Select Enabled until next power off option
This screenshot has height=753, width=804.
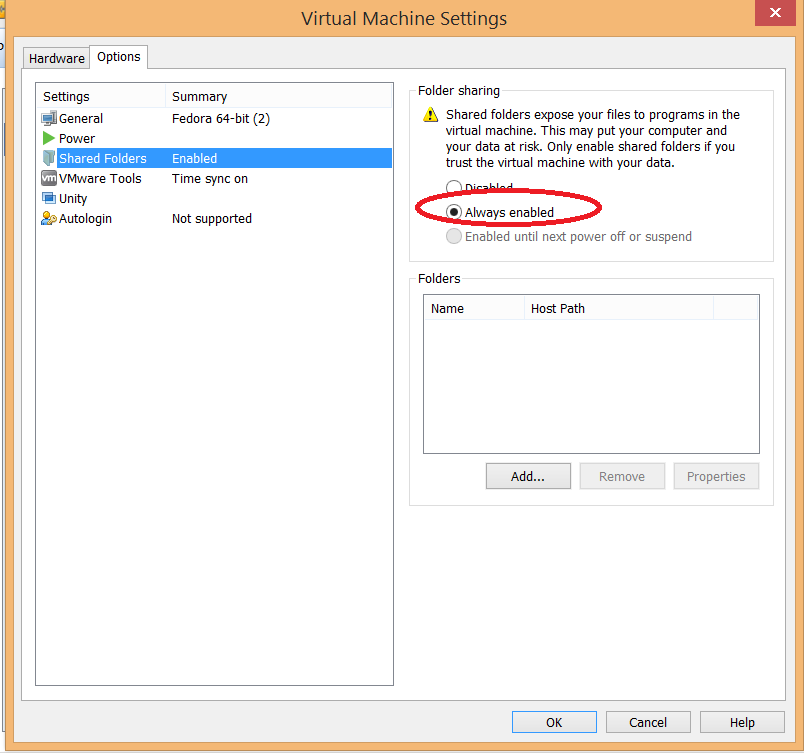click(453, 236)
